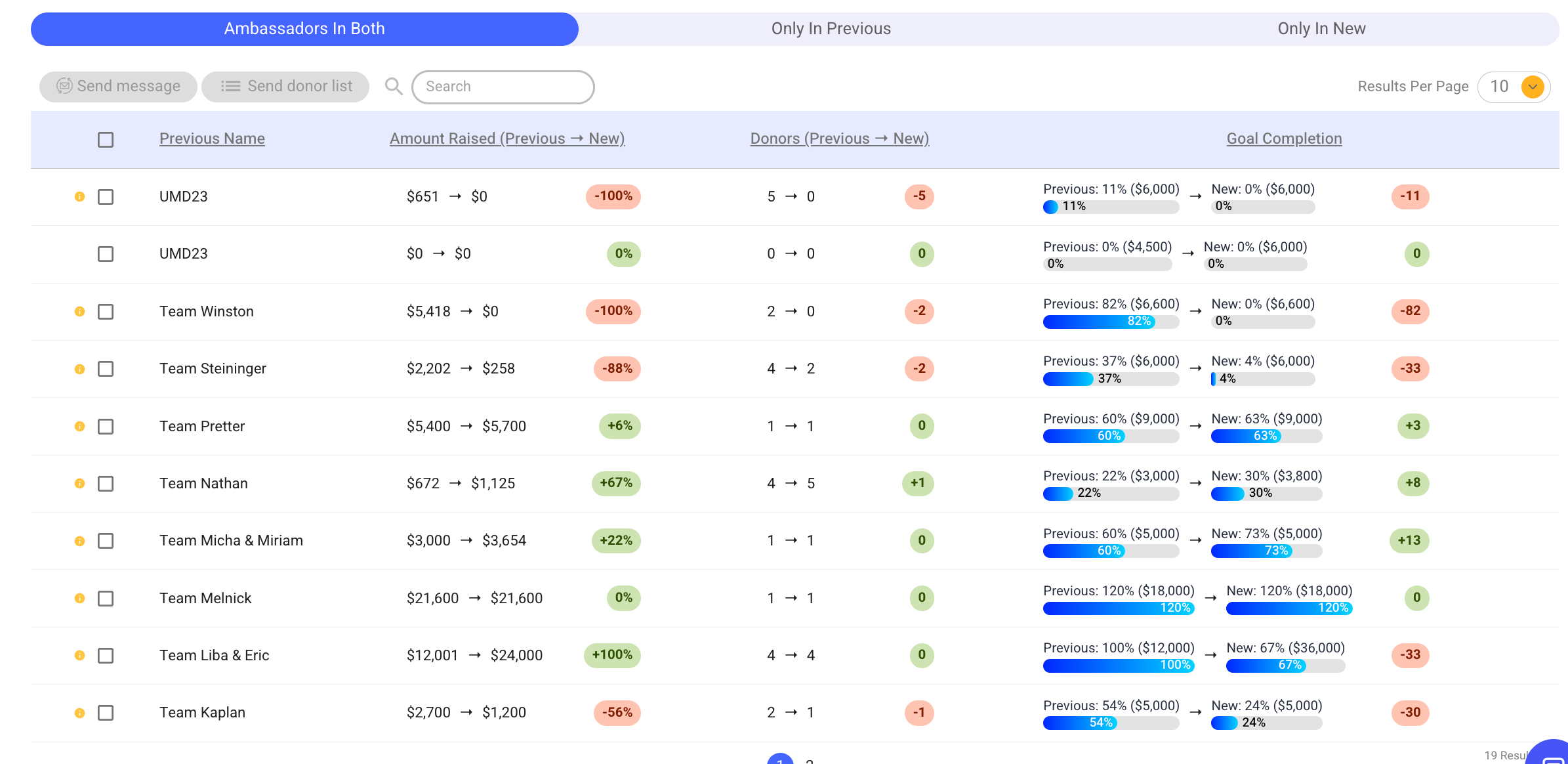The width and height of the screenshot is (1568, 764).
Task: Click the orange info dot beside Team Pretter
Action: click(x=79, y=427)
